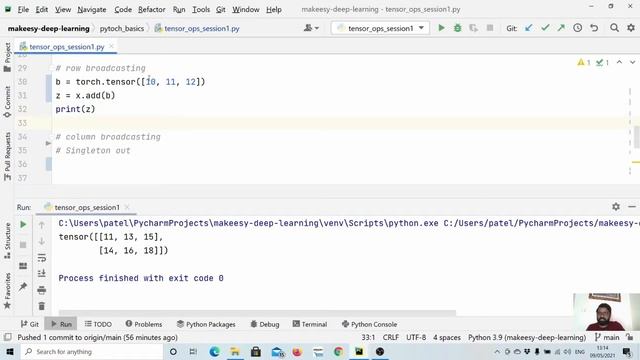Open the Commit tool window
The image size is (640, 360).
click(7, 102)
